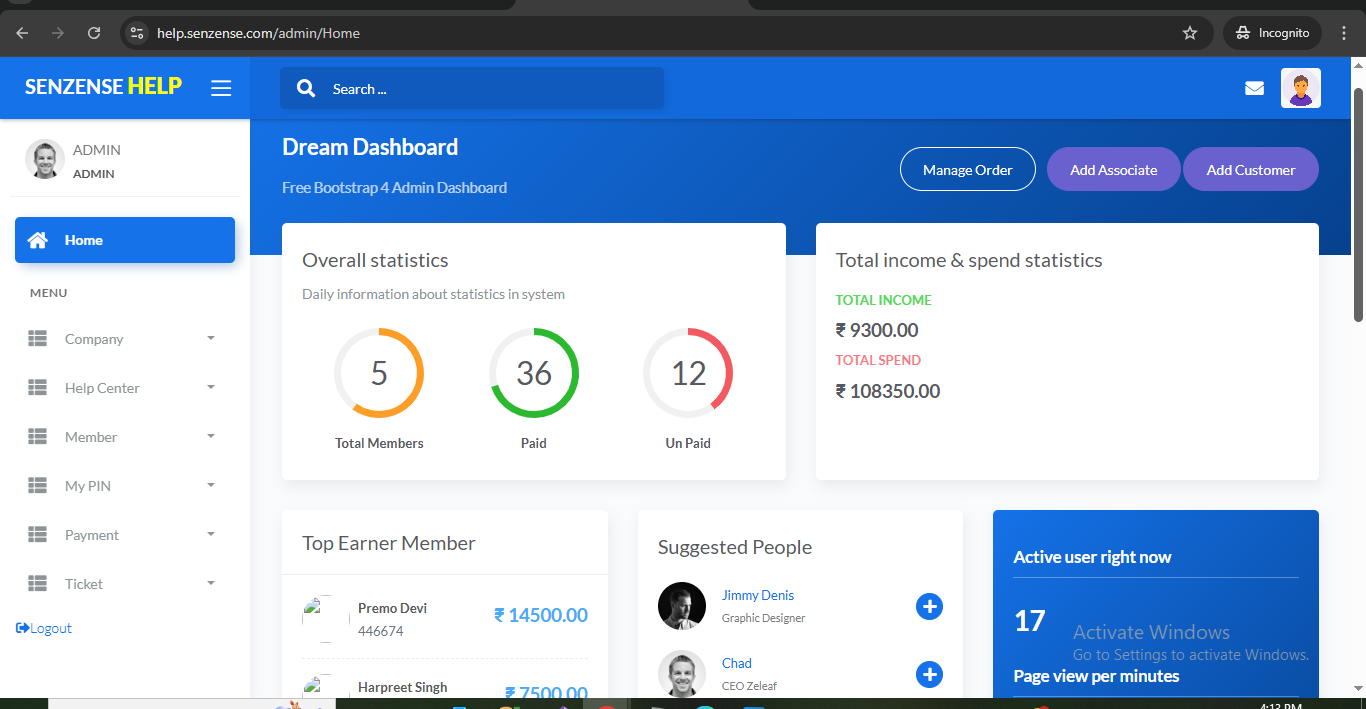This screenshot has width=1366, height=709.
Task: Open the user profile avatar in the header
Action: (1301, 88)
